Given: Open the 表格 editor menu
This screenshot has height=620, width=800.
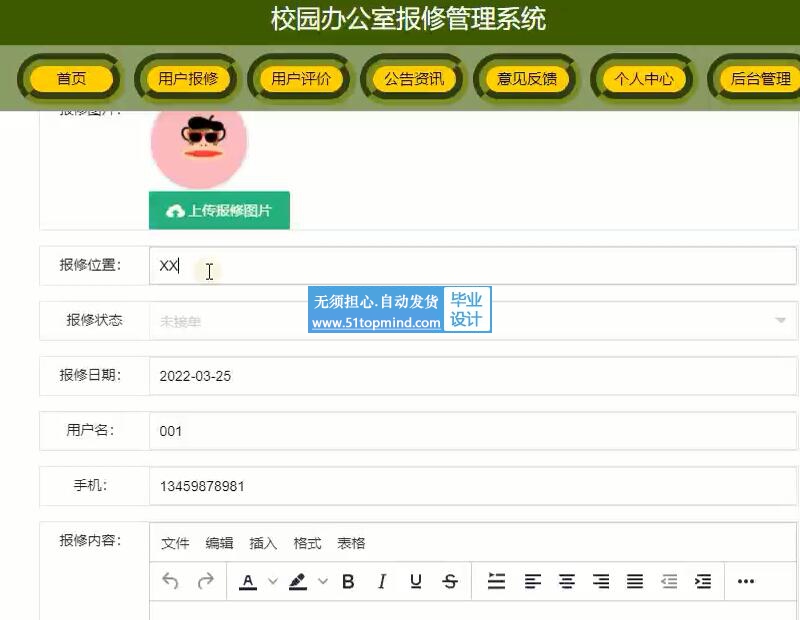Looking at the screenshot, I should (351, 543).
